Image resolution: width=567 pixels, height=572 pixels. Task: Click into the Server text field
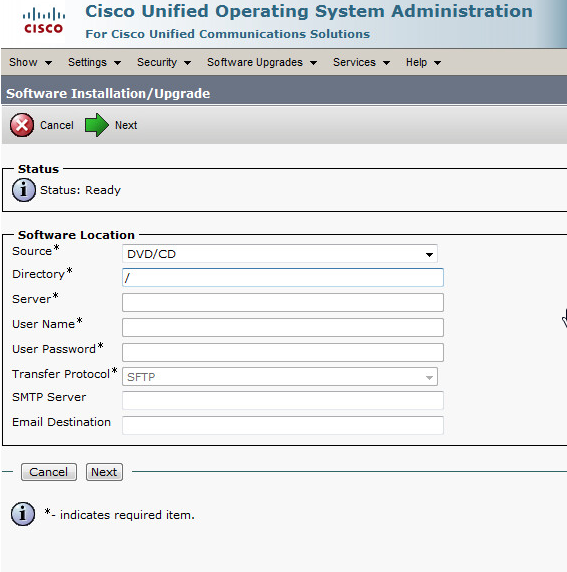coord(283,302)
